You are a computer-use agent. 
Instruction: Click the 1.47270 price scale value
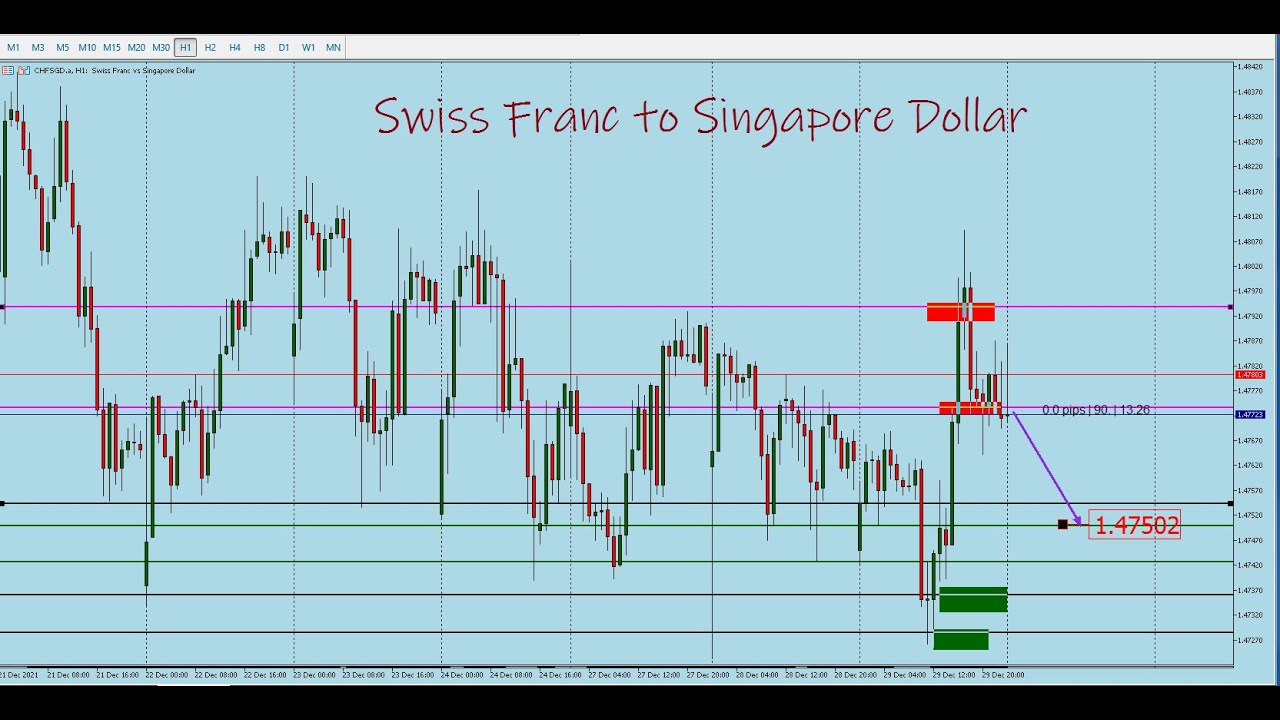[x=1250, y=640]
